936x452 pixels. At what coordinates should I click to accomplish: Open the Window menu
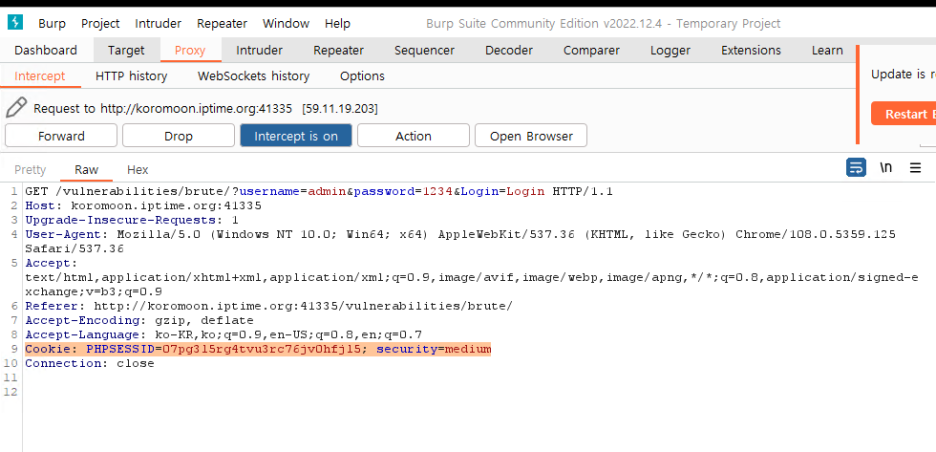[x=286, y=24]
